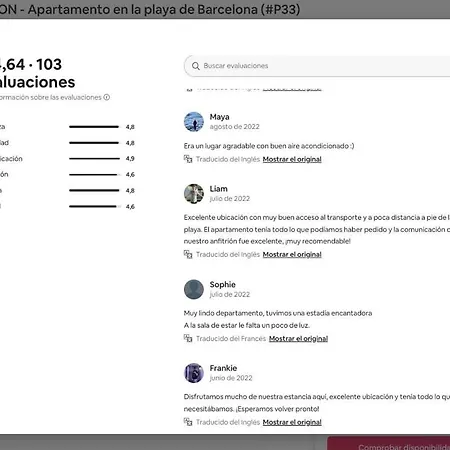
Task: Focus the Buscar evaluaciones search field
Action: point(317,66)
